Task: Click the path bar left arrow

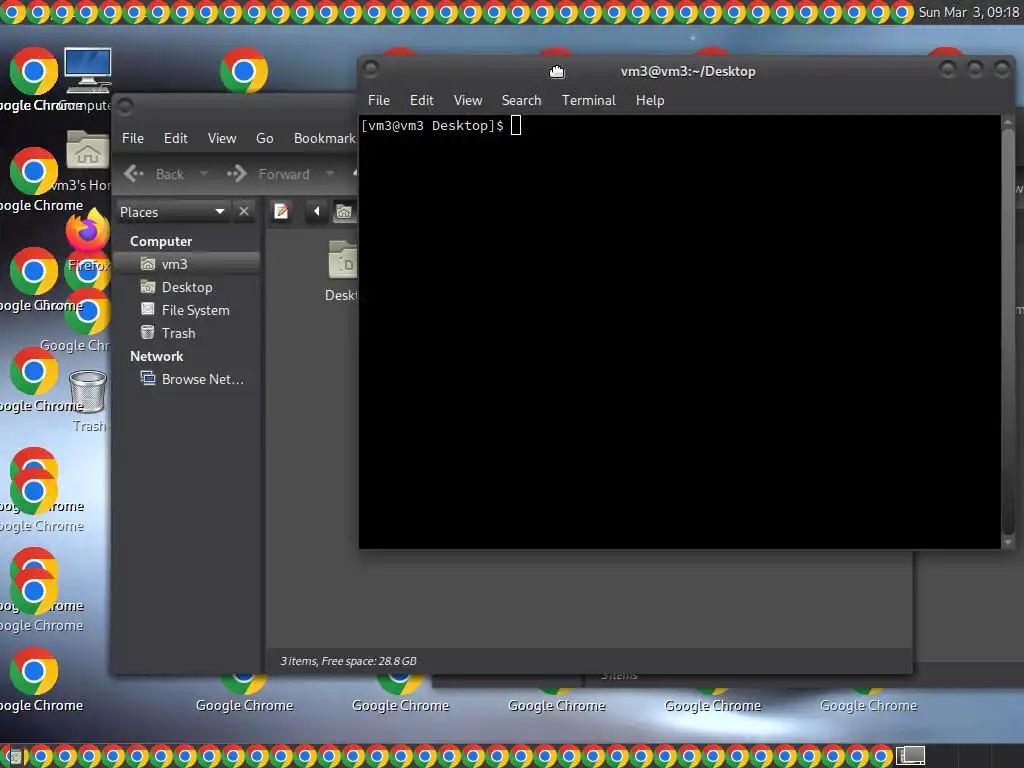Action: [317, 212]
